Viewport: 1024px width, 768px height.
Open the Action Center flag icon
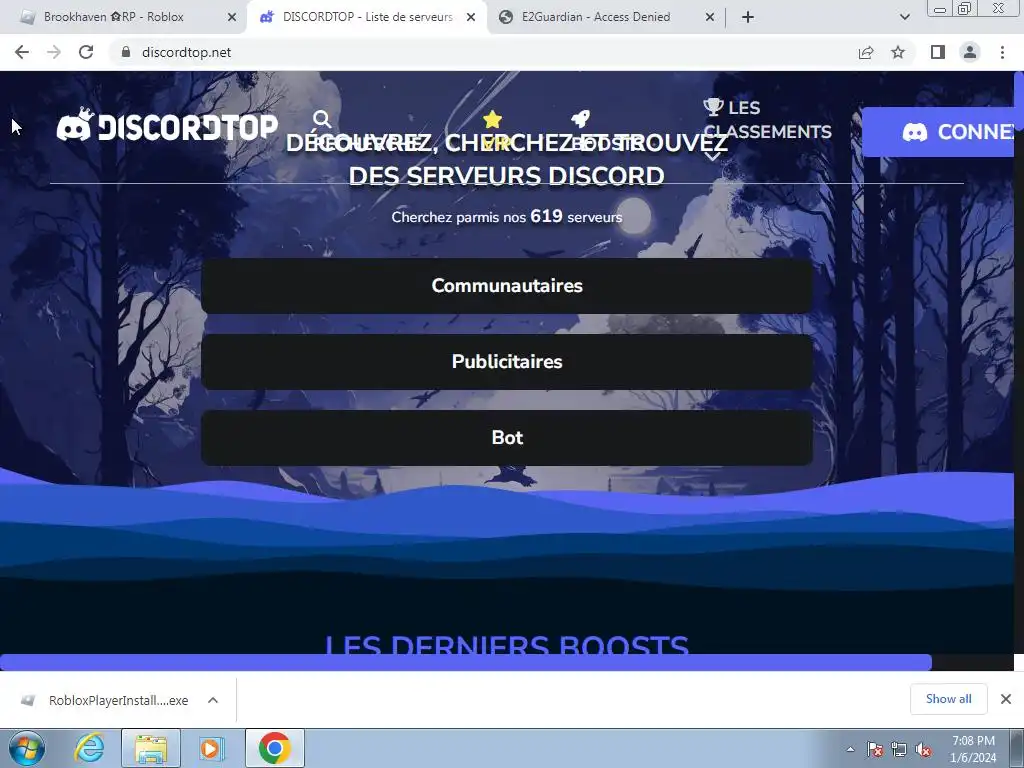point(875,749)
